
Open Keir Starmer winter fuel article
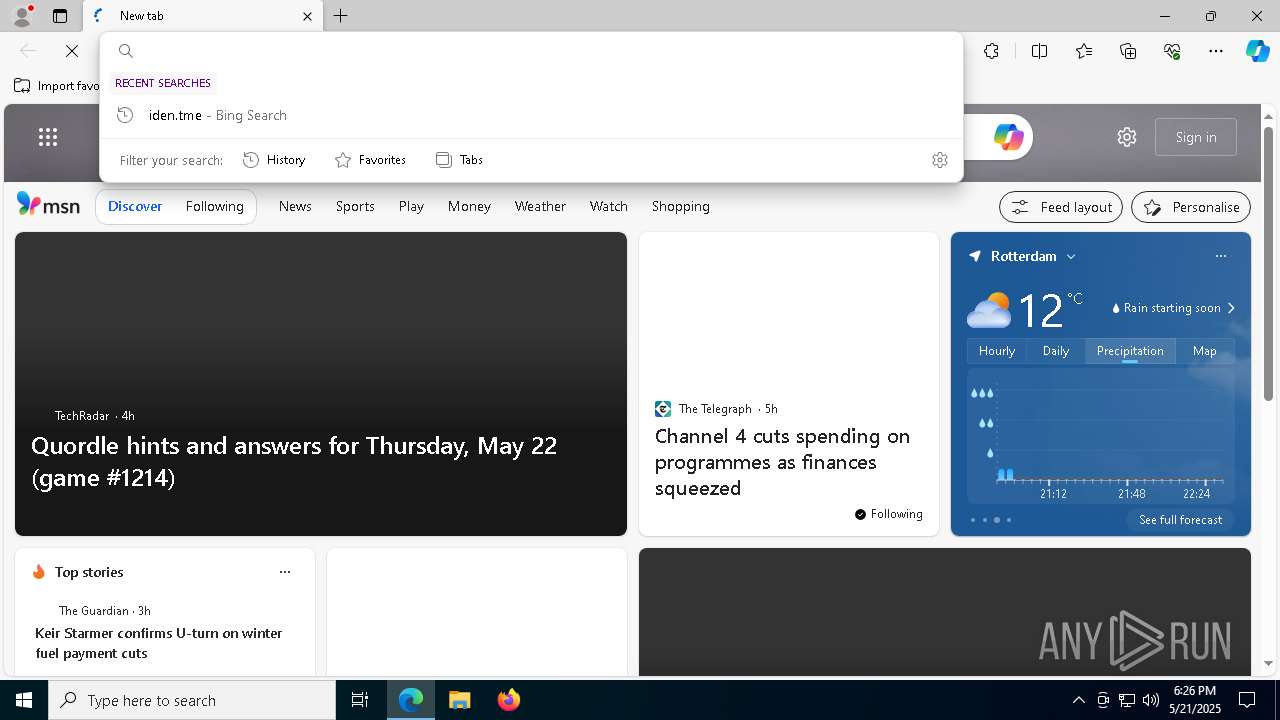pos(159,643)
